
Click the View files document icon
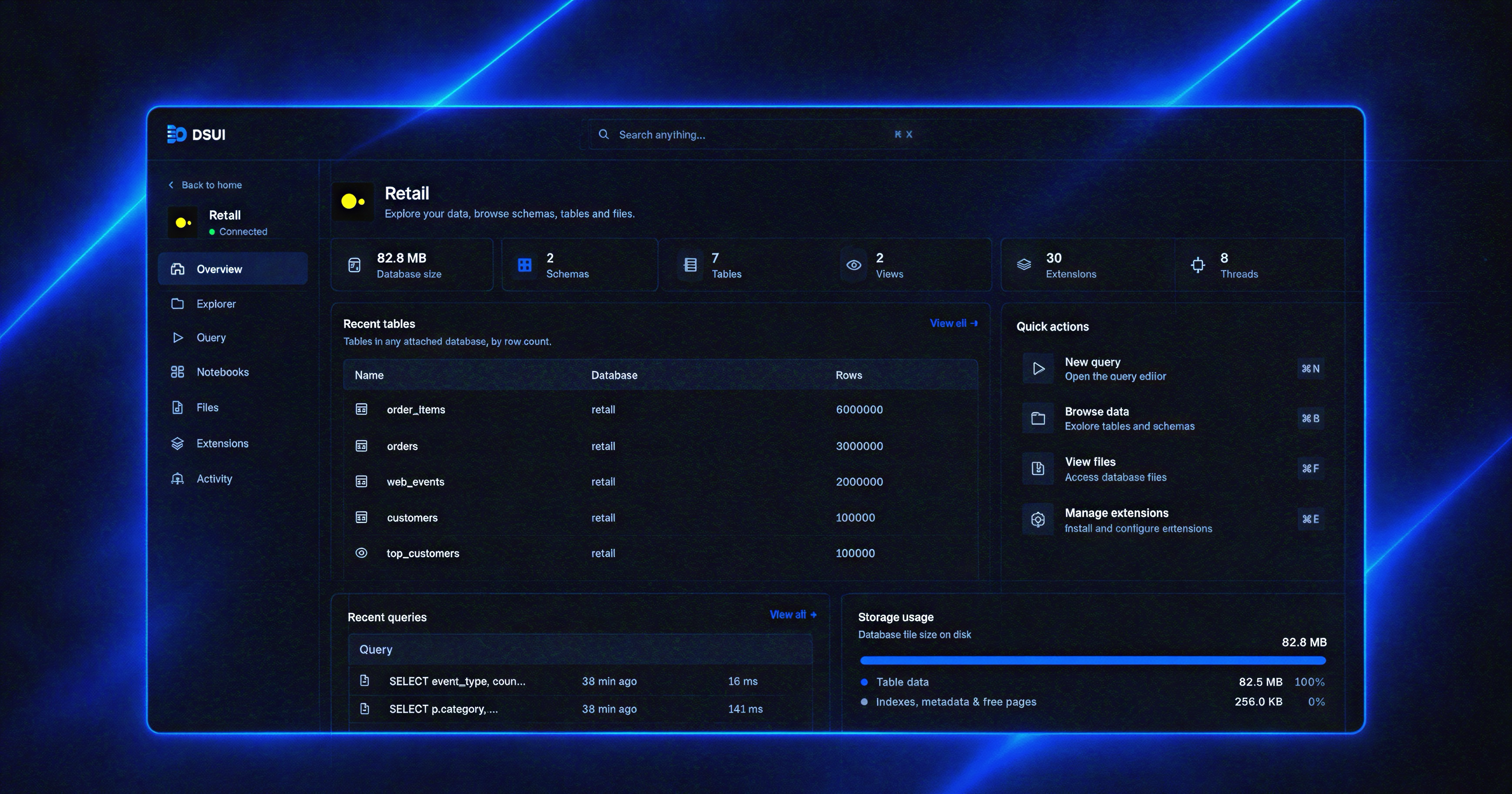click(x=1038, y=468)
